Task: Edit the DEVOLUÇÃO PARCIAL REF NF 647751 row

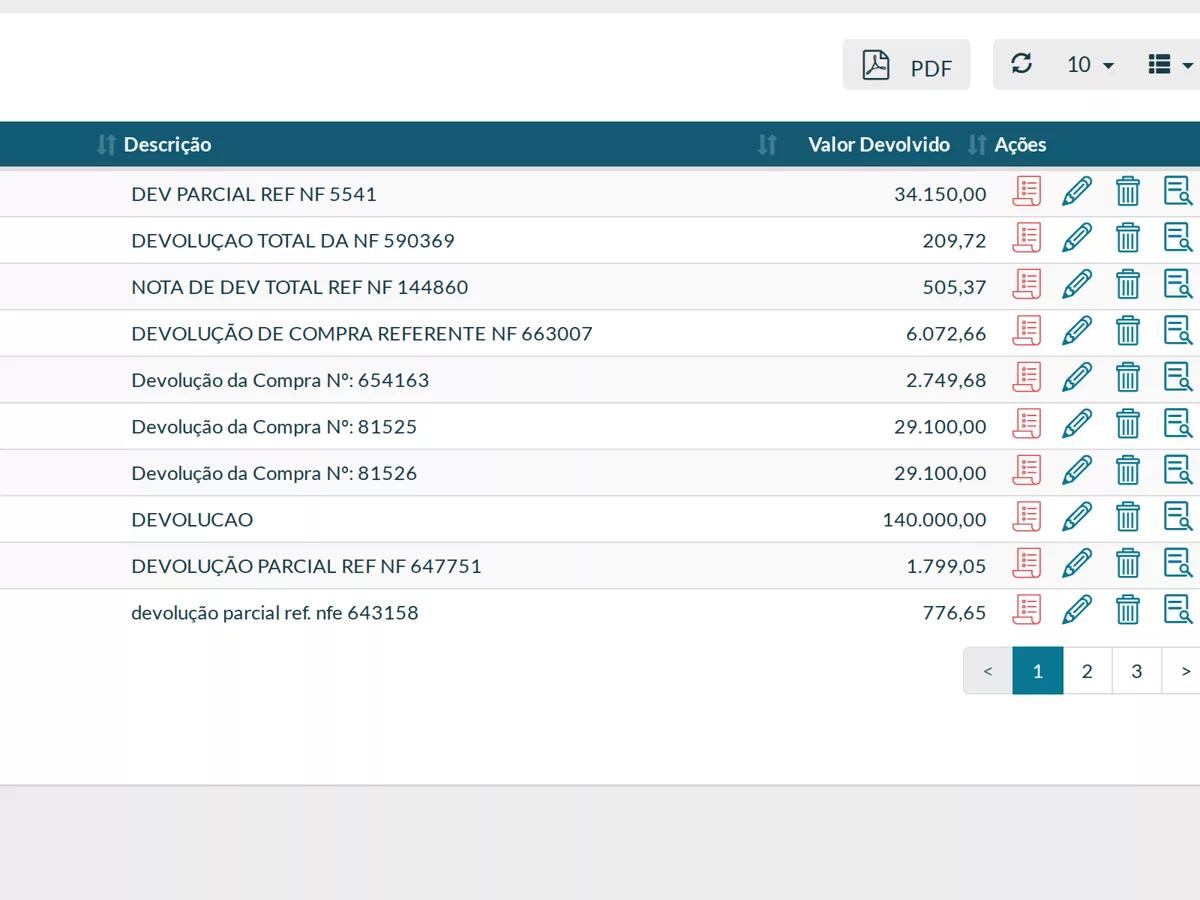Action: 1077,563
